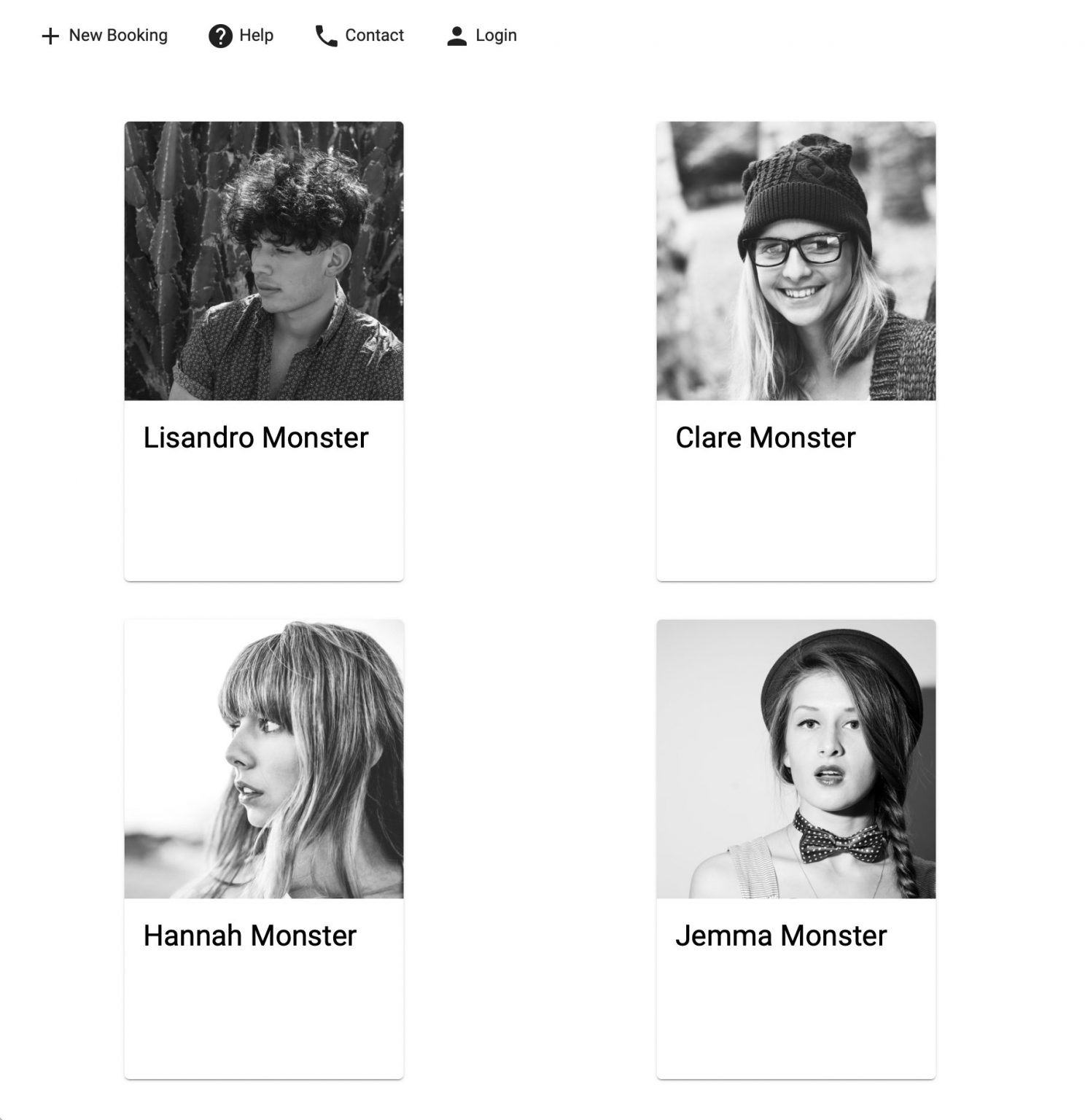Click the Hannah Monster name heading
The image size is (1085, 1120).
[250, 936]
